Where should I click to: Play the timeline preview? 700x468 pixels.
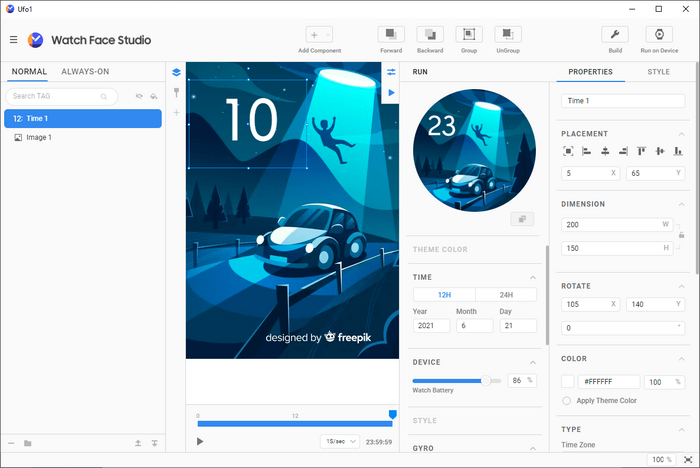pyautogui.click(x=200, y=441)
